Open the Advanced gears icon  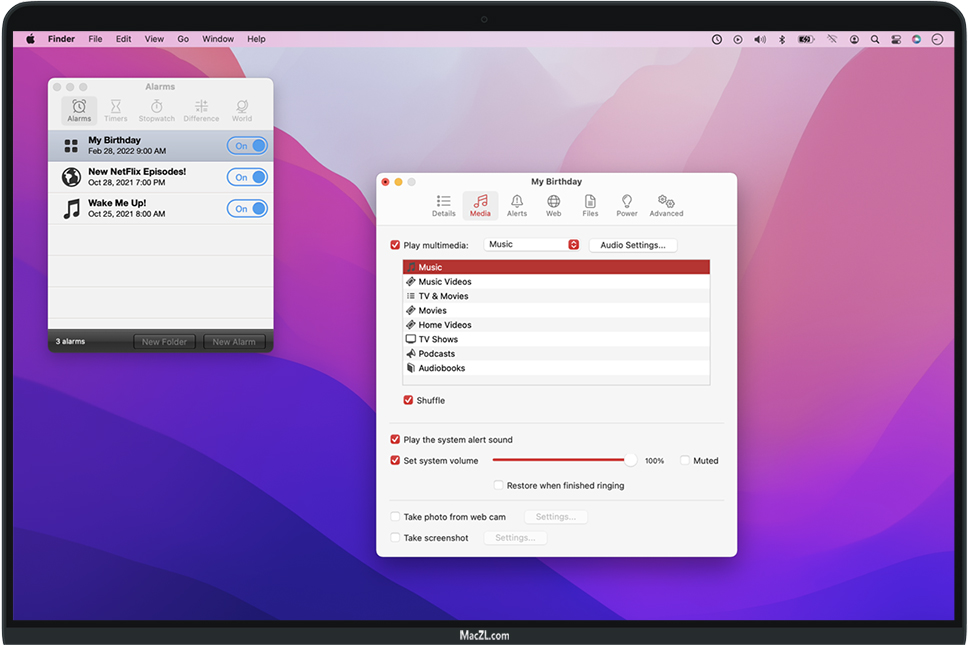[666, 202]
